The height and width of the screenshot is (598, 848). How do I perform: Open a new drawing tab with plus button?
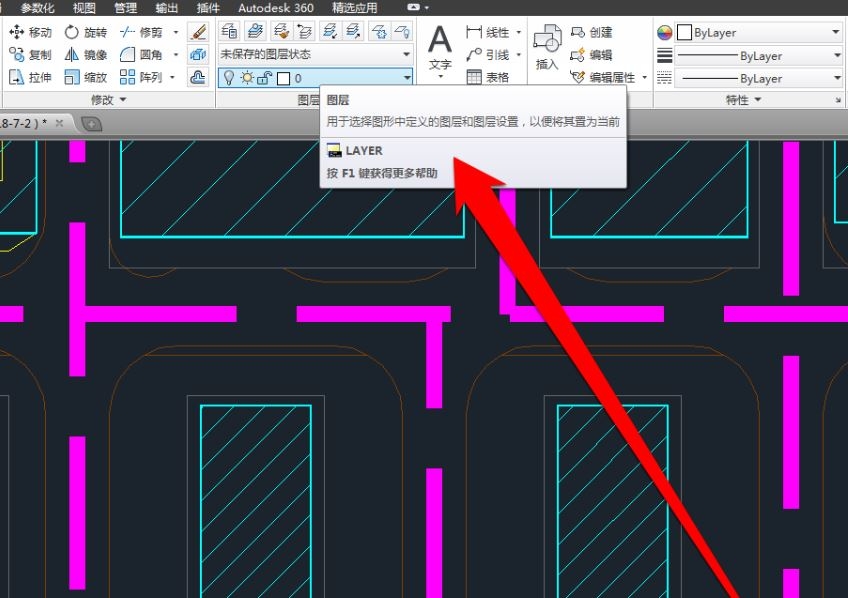pos(91,124)
